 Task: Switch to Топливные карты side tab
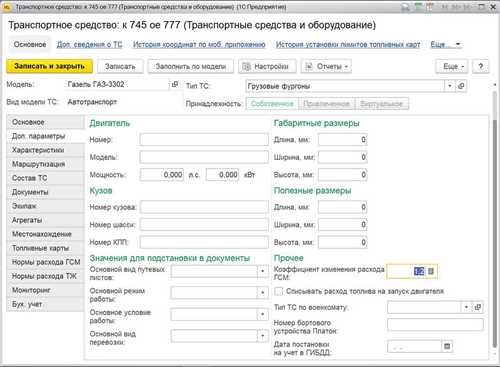tap(46, 248)
